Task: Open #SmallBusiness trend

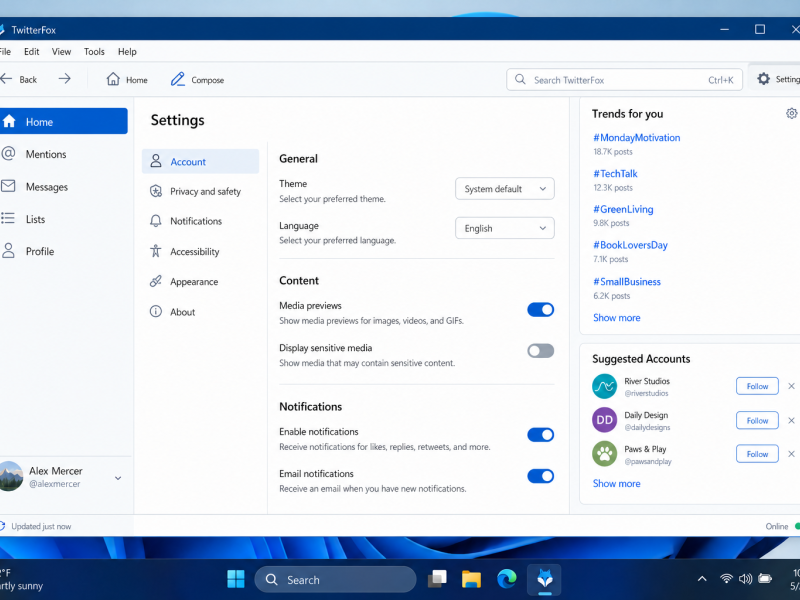Action: [627, 282]
